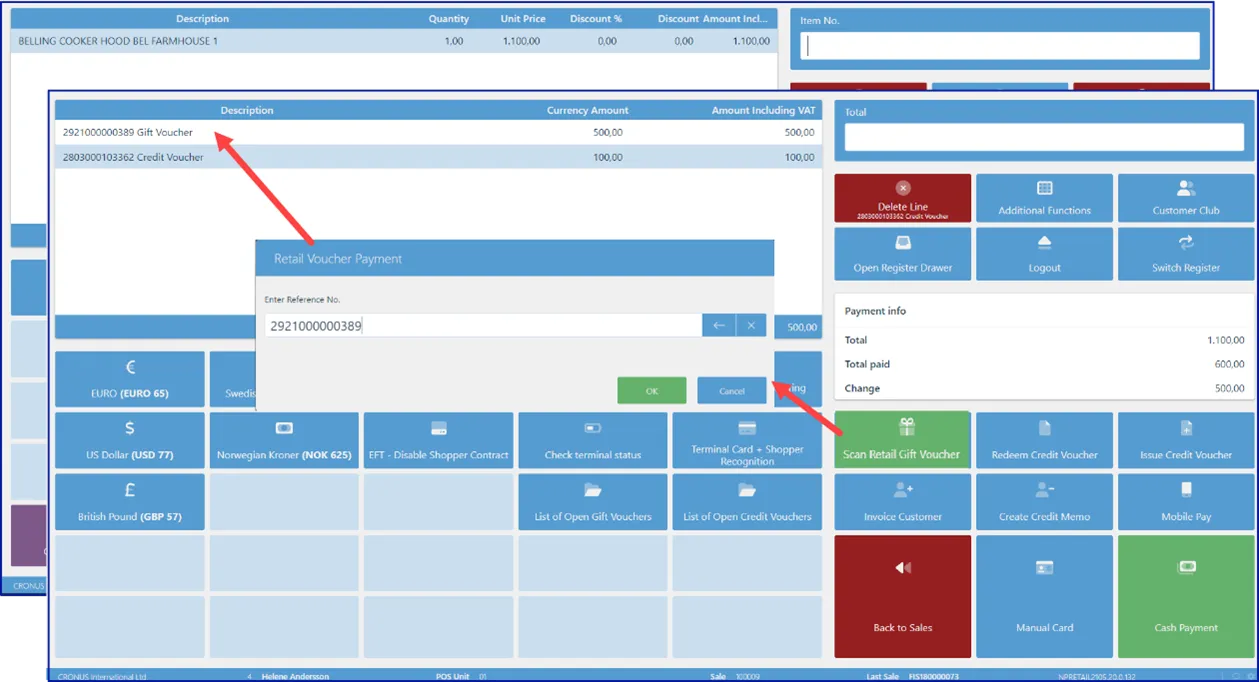
Task: Select the Logout tile
Action: [1044, 254]
